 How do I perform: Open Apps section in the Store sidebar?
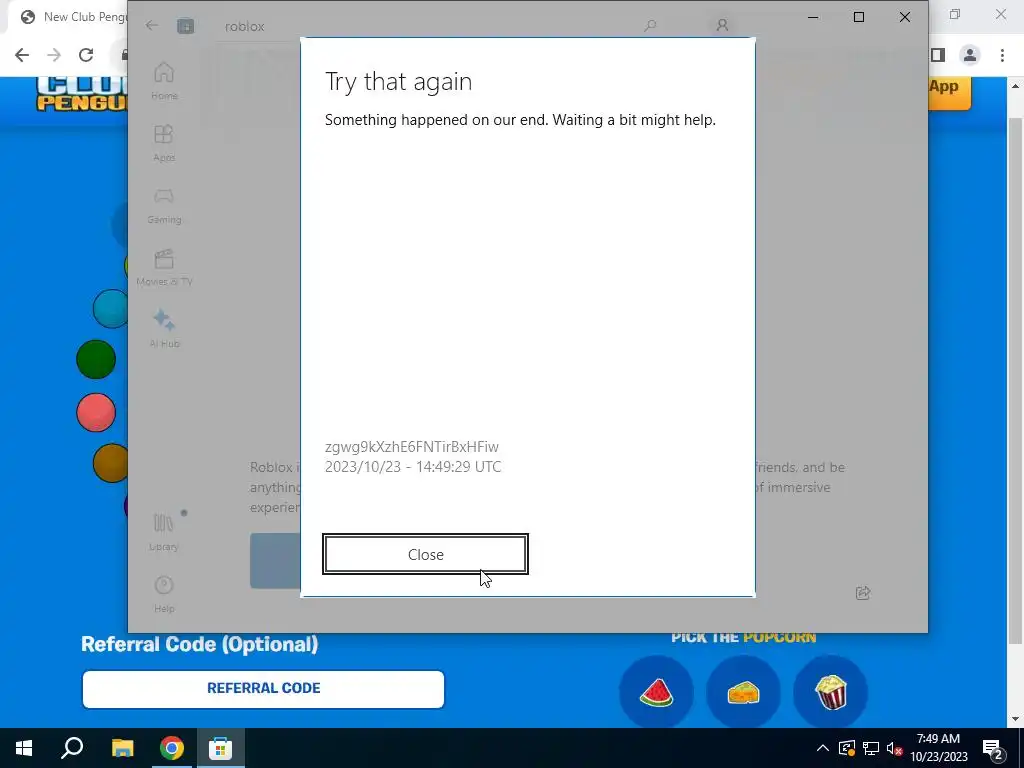(x=164, y=143)
